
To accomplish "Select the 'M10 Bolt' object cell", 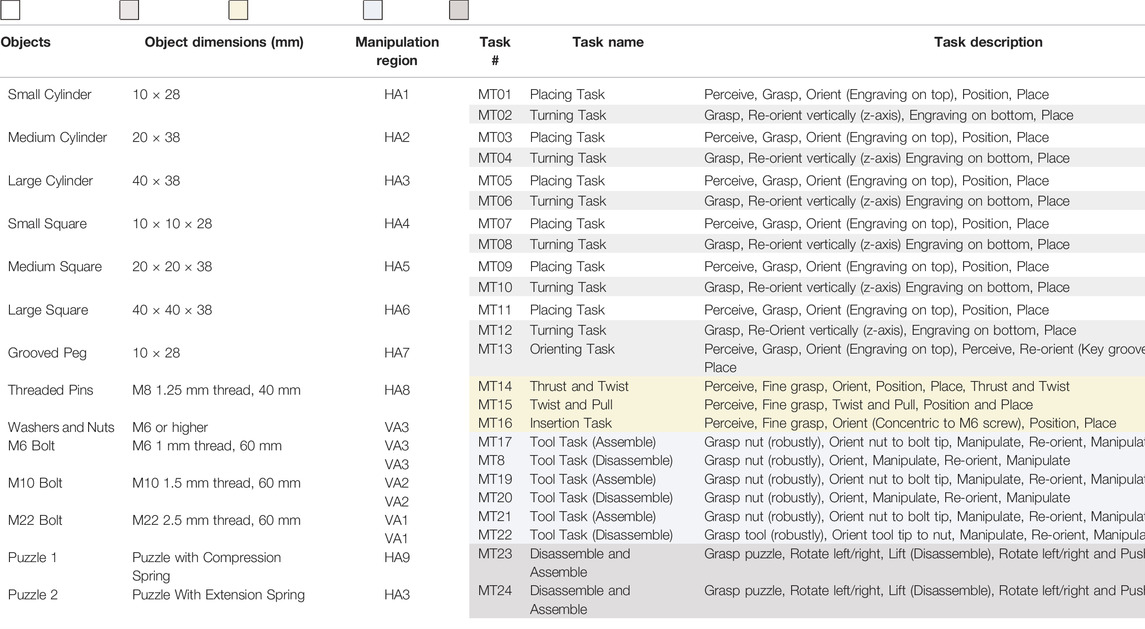I will pyautogui.click(x=35, y=483).
